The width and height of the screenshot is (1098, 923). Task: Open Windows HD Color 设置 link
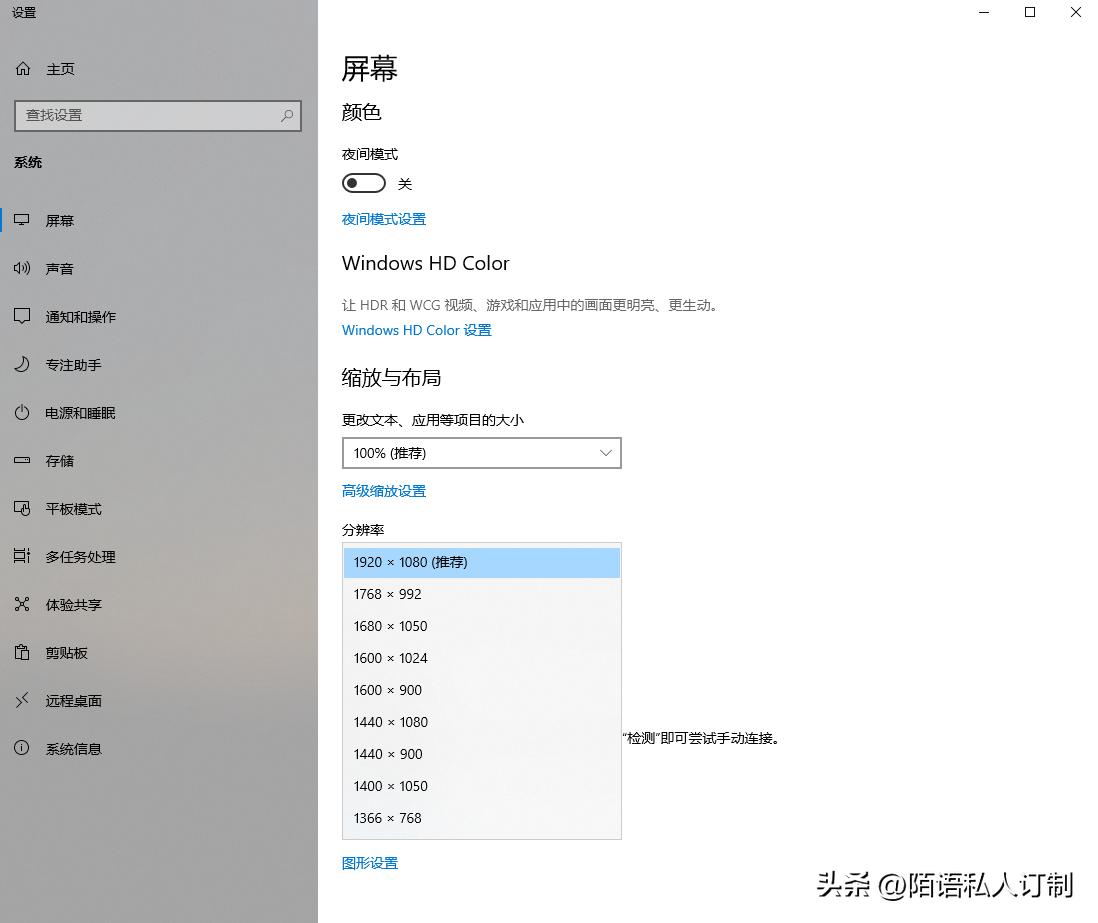point(416,330)
